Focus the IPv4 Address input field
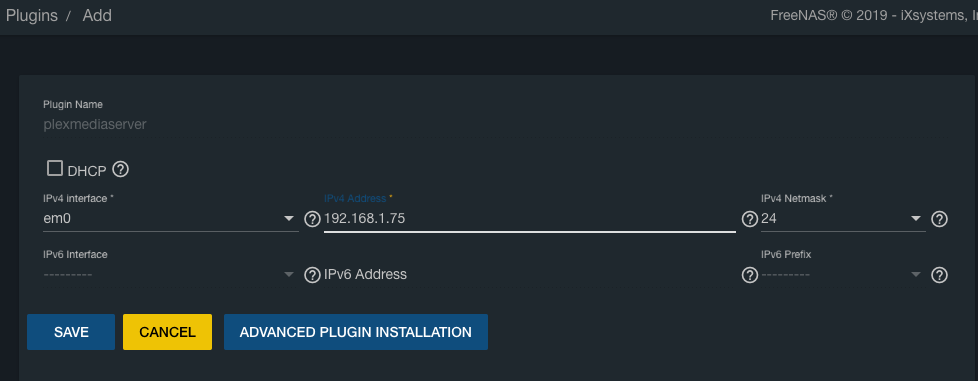The image size is (978, 381). click(x=530, y=219)
